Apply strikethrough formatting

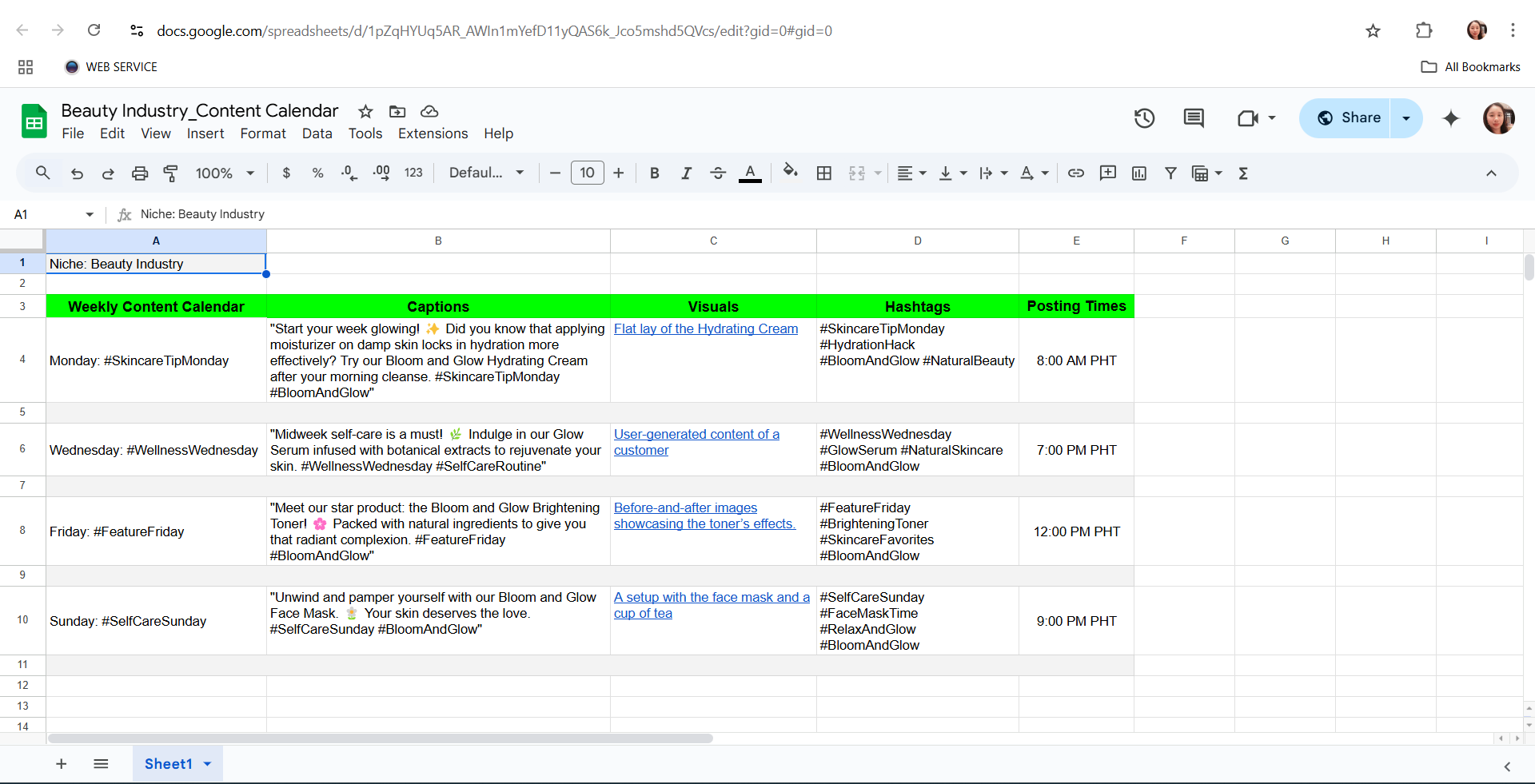coord(718,173)
